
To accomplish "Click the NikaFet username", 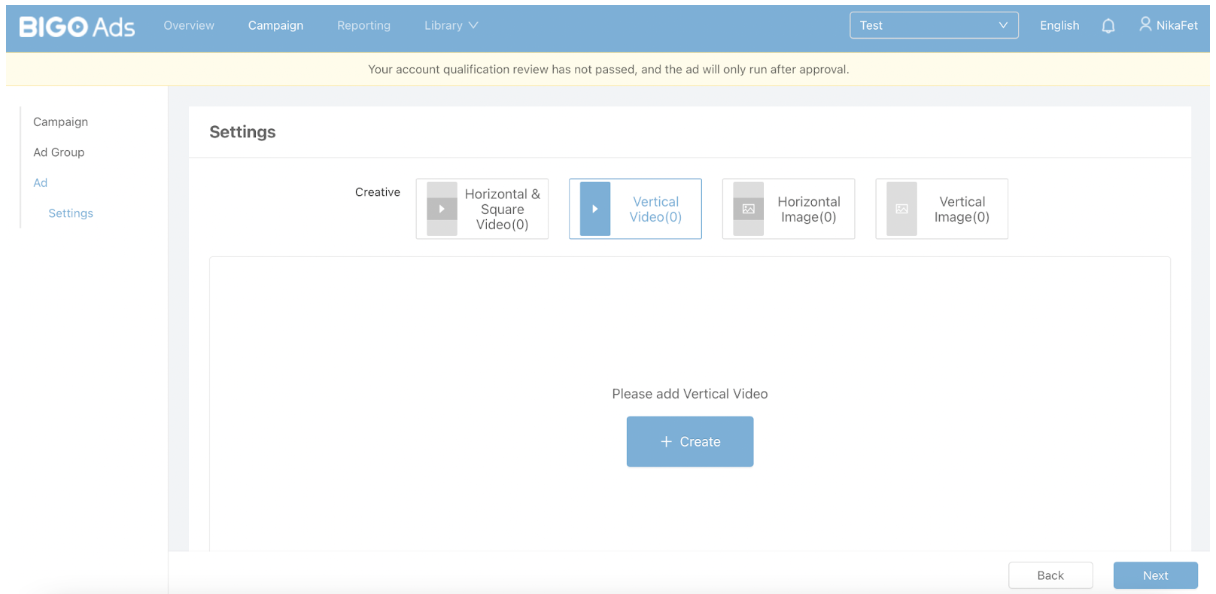I will tap(1178, 26).
